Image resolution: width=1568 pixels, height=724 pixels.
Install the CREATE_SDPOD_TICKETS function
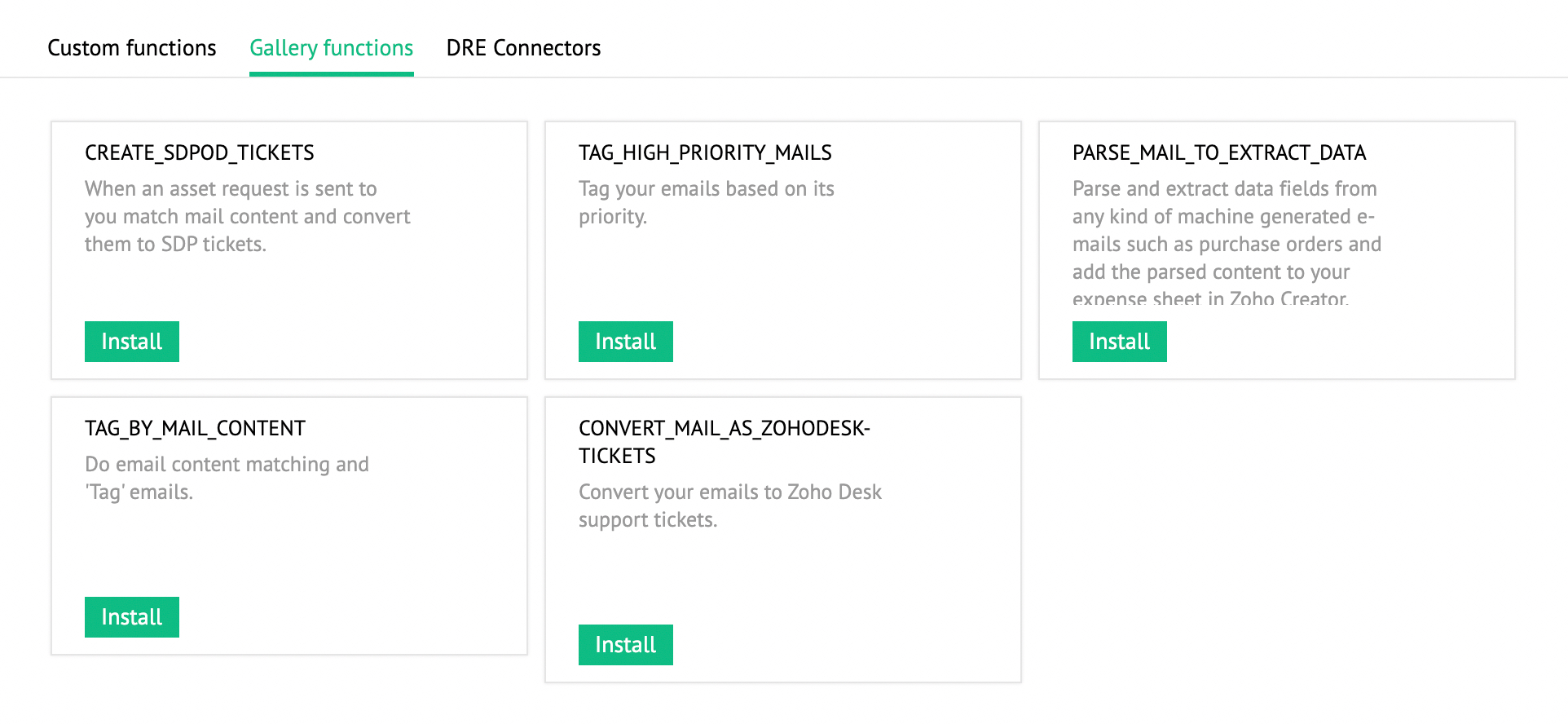click(131, 342)
